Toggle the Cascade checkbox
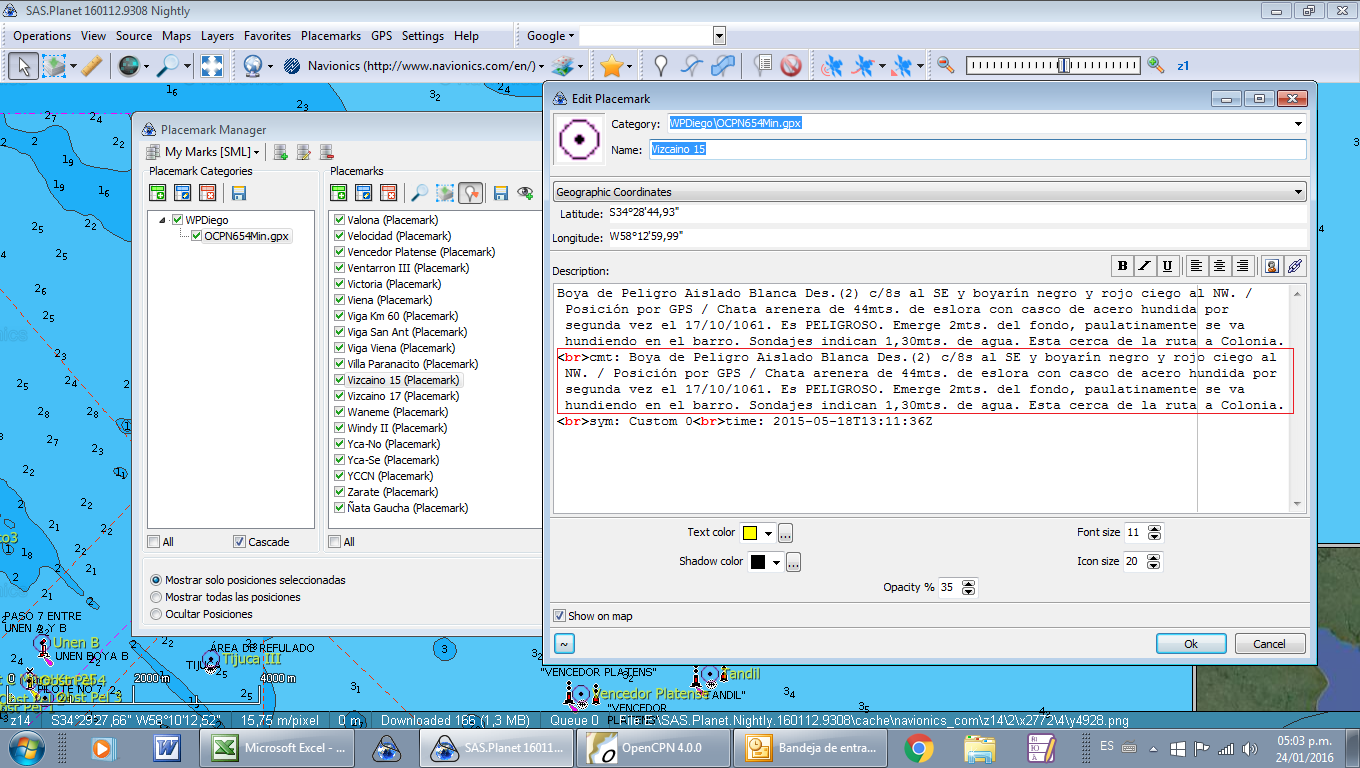This screenshot has height=768, width=1360. (239, 542)
